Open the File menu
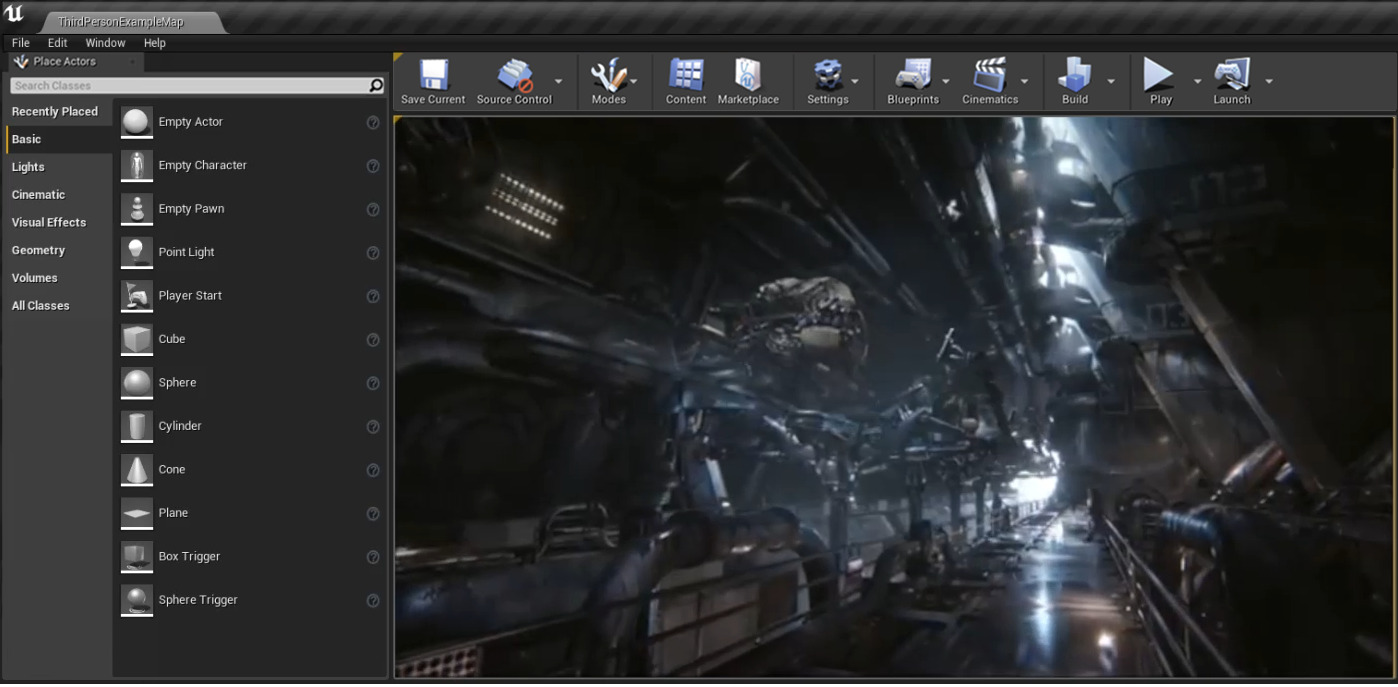Screen dimensions: 1398x687 (x=21, y=43)
